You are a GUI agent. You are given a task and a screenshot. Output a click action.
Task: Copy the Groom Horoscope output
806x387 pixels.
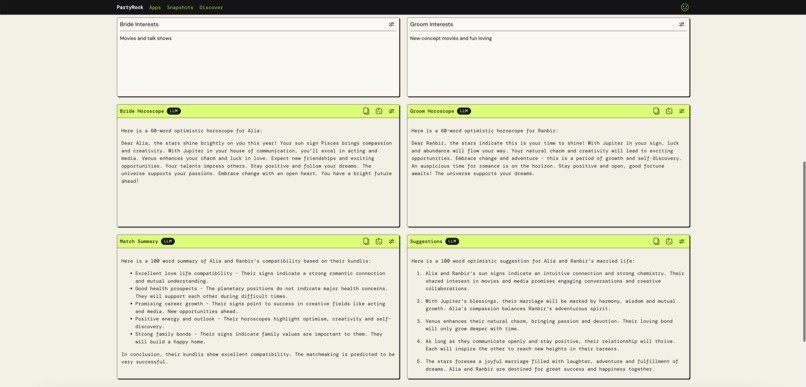[656, 111]
